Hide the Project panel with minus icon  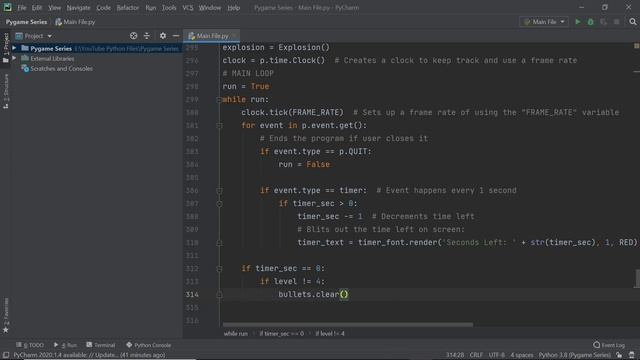point(176,36)
